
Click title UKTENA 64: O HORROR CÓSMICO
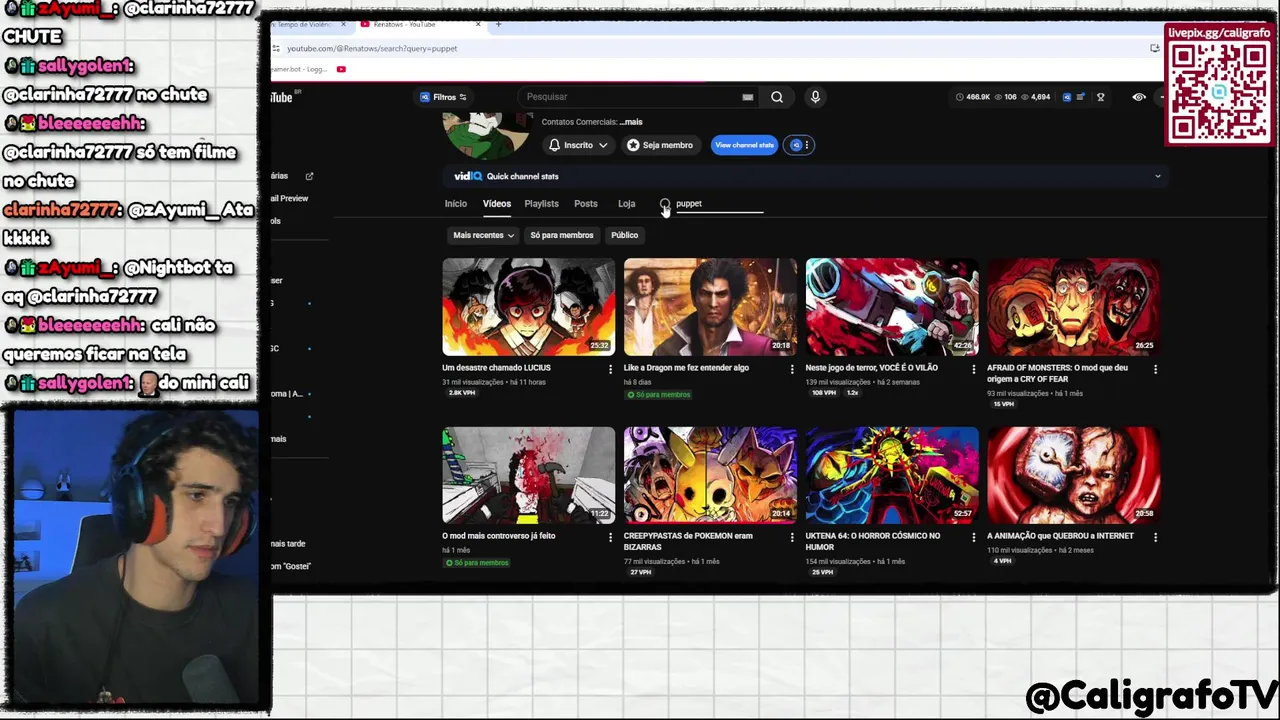[x=873, y=541]
